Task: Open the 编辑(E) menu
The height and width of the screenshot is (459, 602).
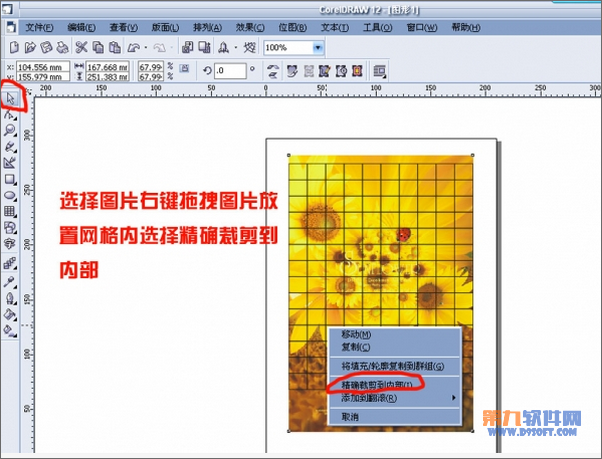Action: click(81, 28)
